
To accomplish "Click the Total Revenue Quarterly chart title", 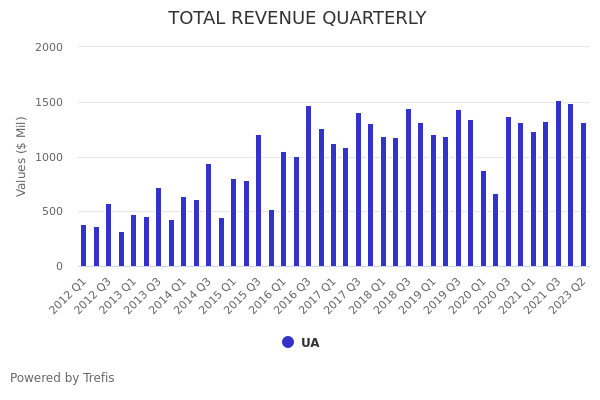I will [x=297, y=18].
